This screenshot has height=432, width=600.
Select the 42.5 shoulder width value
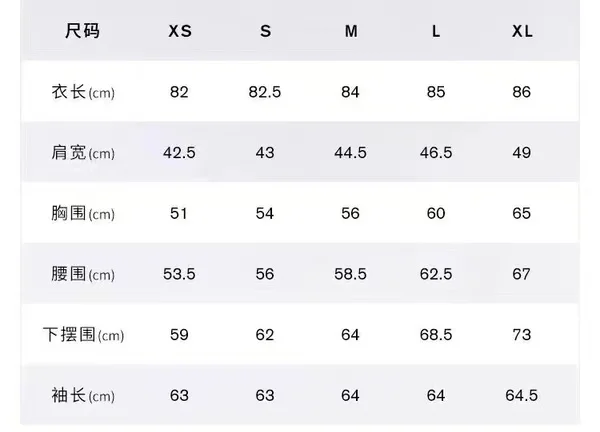179,153
